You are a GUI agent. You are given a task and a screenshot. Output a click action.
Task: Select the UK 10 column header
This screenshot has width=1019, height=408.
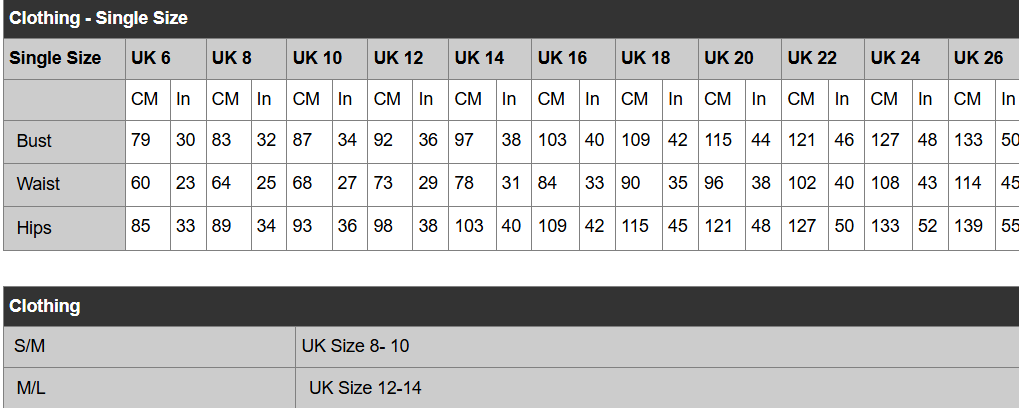pos(327,58)
